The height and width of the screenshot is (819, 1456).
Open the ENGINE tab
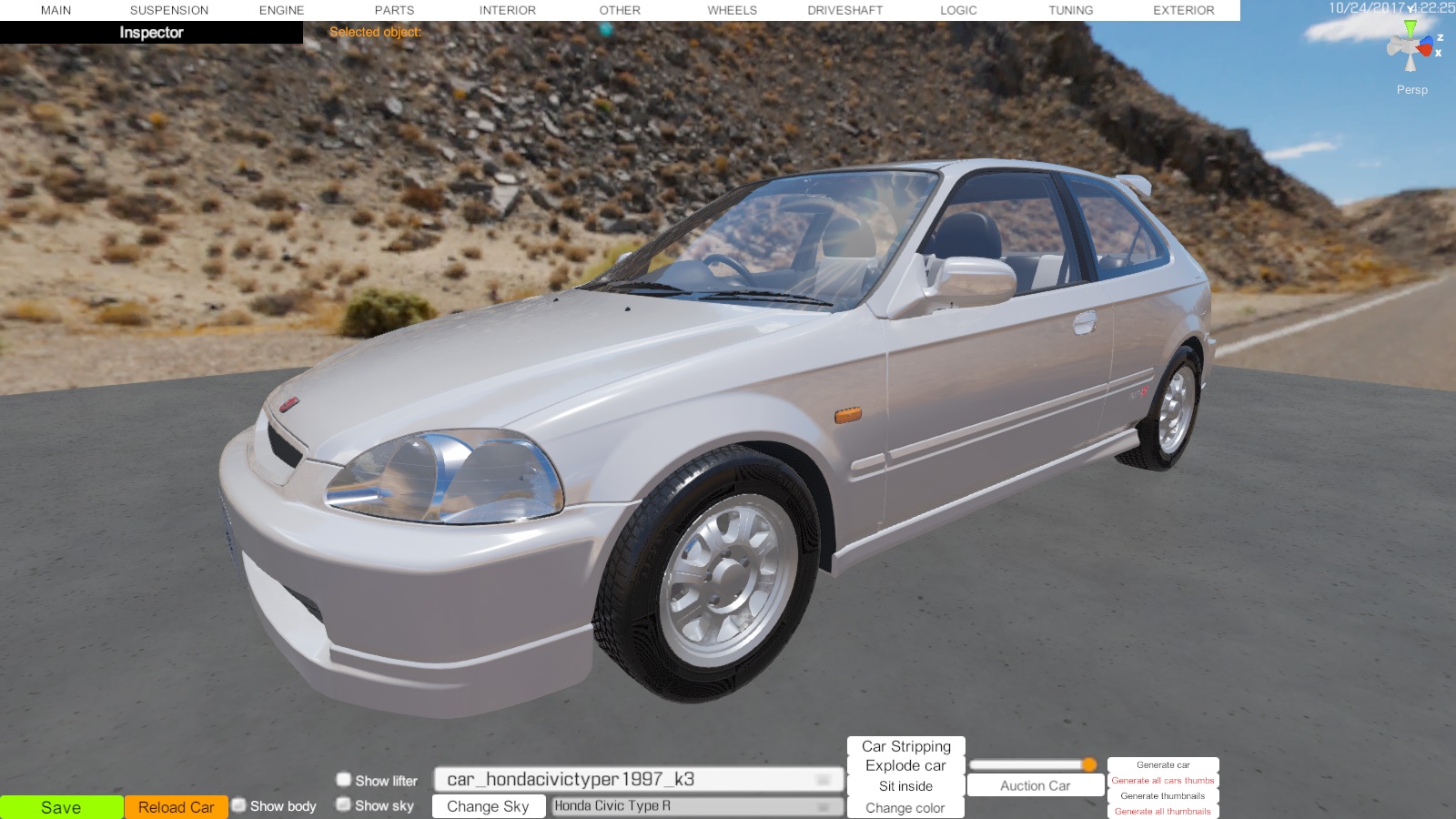click(281, 10)
